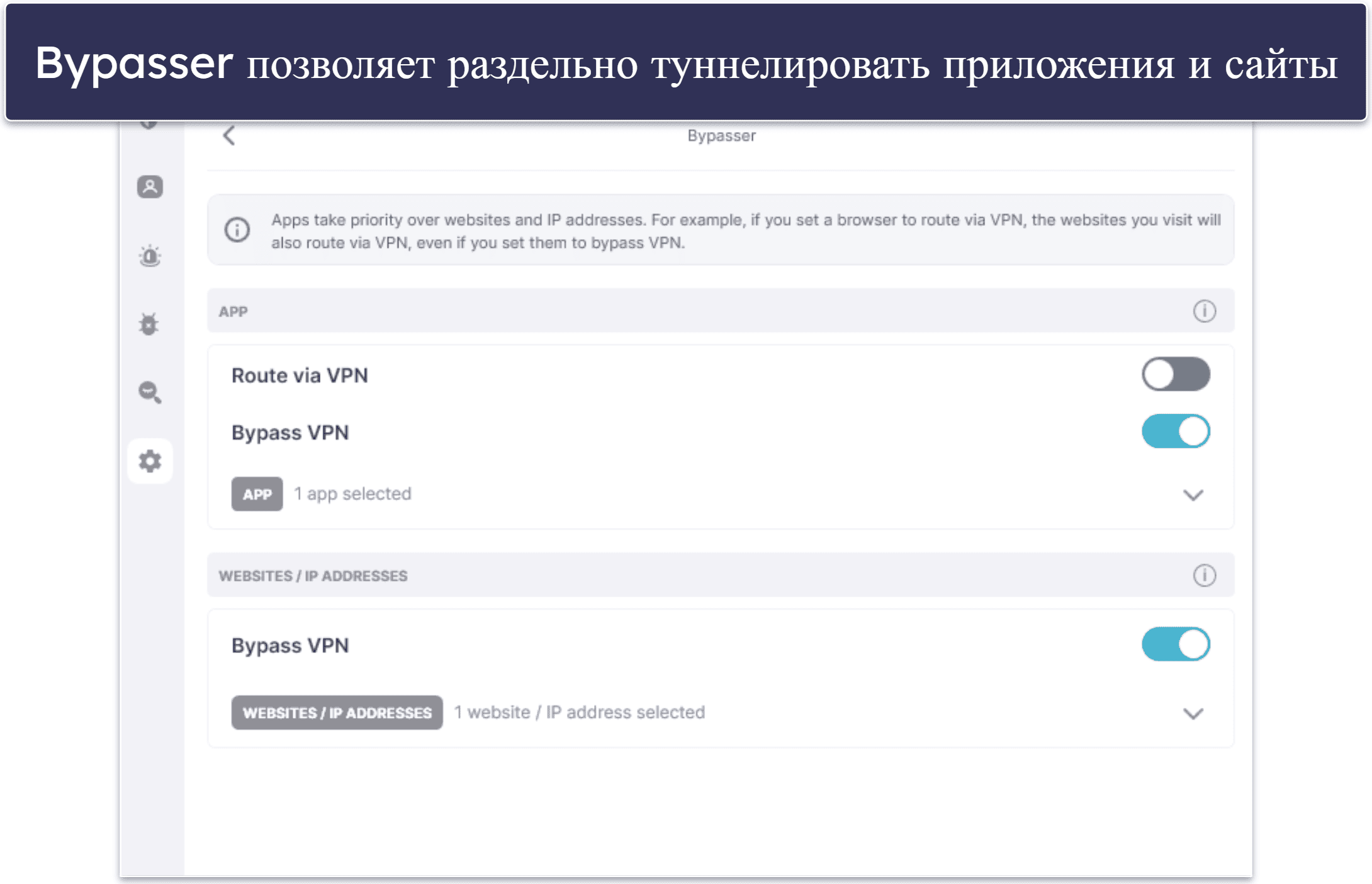Click the 'APP' section header text

tap(233, 311)
